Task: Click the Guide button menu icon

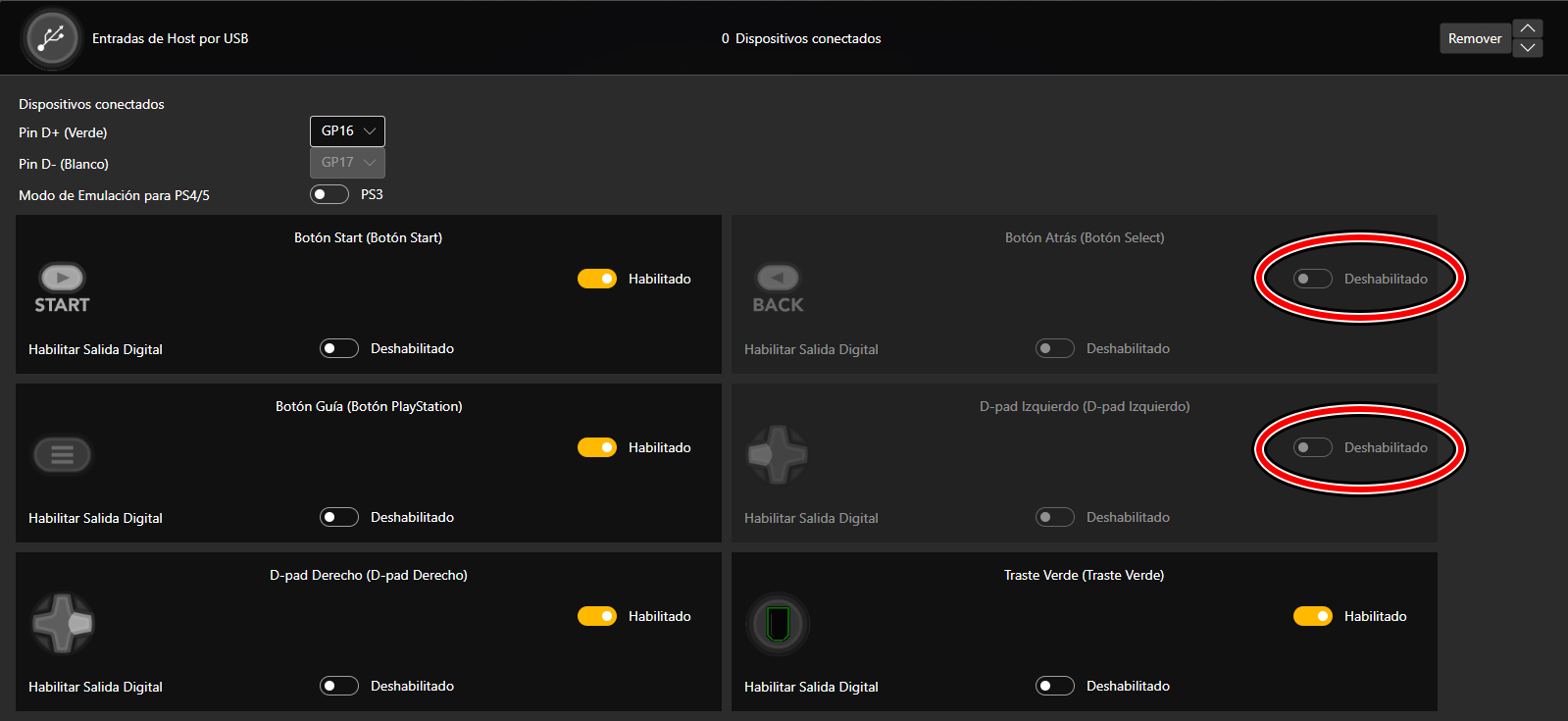Action: [x=63, y=454]
